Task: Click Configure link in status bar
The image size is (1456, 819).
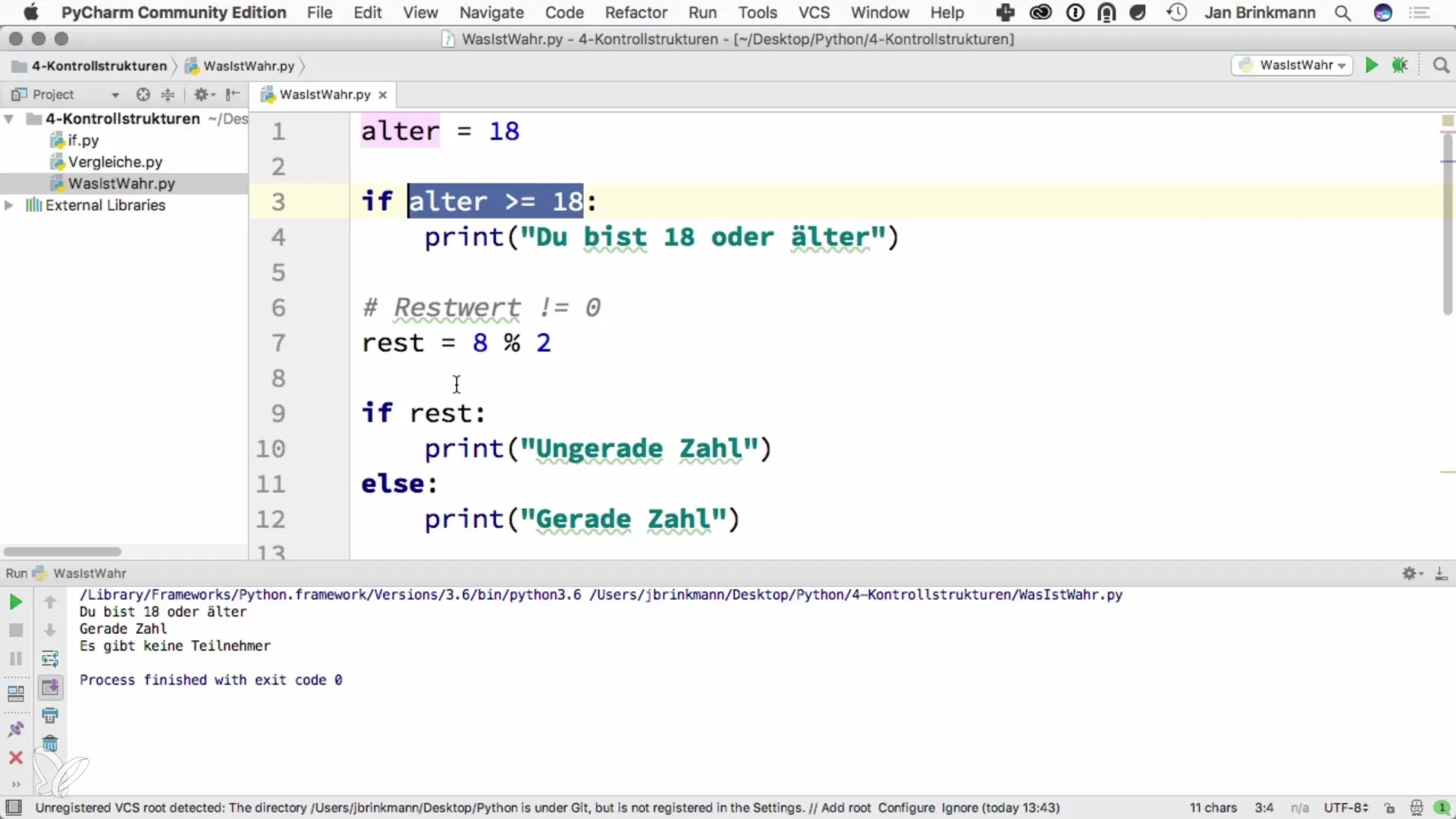Action: point(906,808)
